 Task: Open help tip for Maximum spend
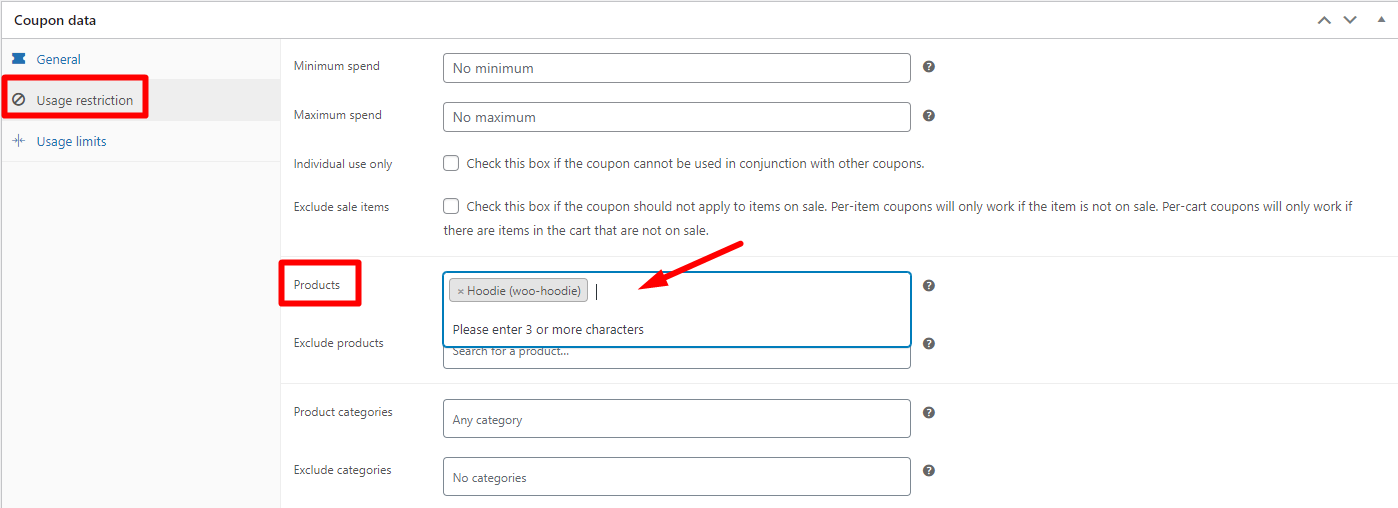928,116
